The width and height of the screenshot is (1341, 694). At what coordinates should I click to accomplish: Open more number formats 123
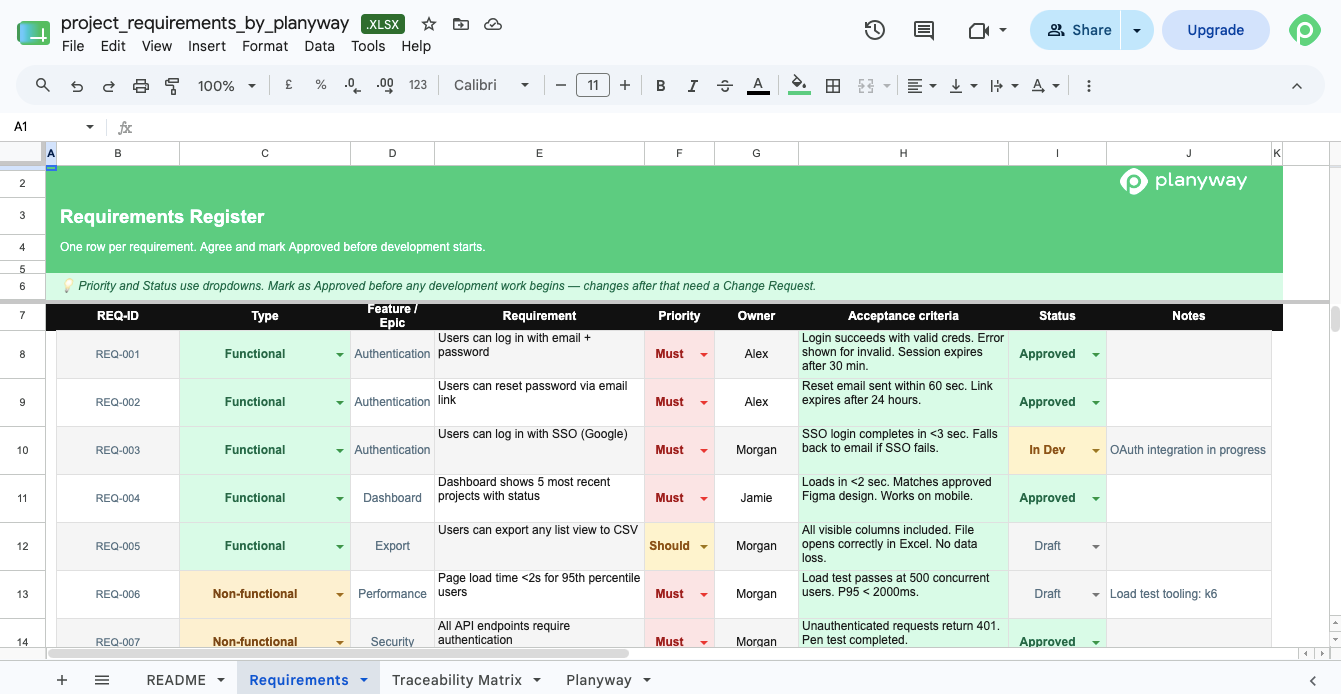tap(418, 86)
